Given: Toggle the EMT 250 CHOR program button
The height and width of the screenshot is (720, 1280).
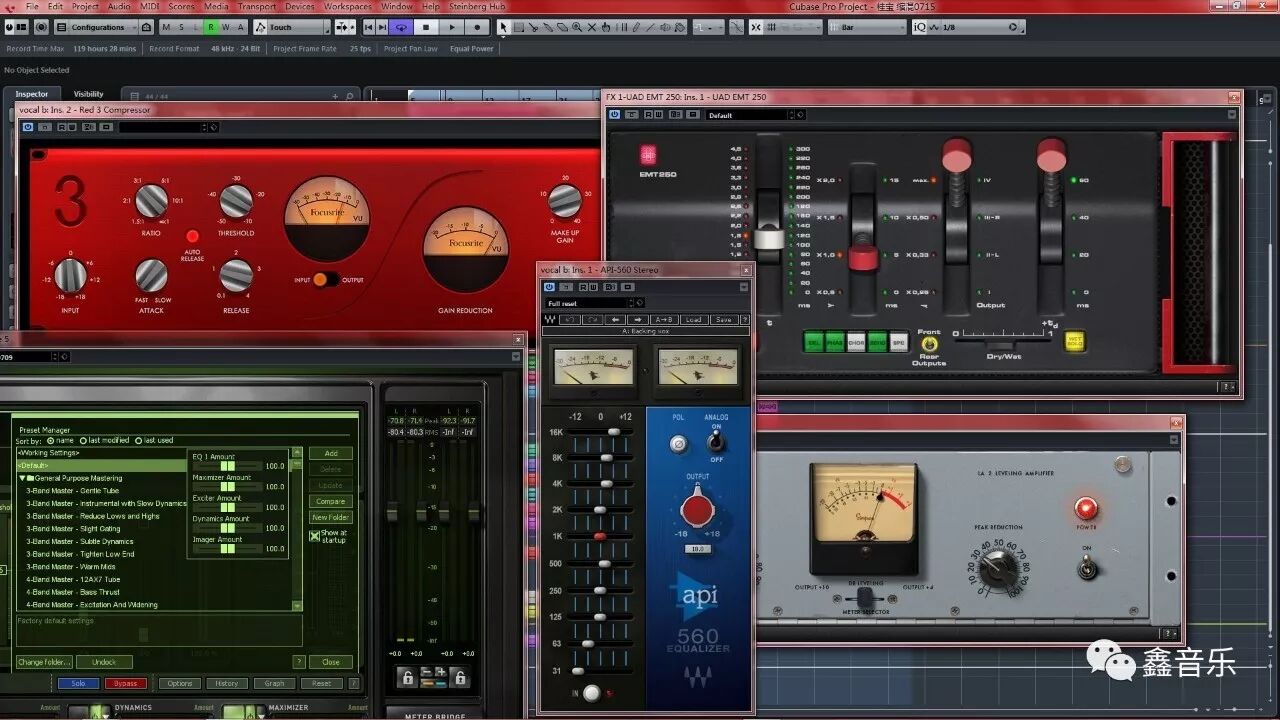Looking at the screenshot, I should click(x=856, y=342).
